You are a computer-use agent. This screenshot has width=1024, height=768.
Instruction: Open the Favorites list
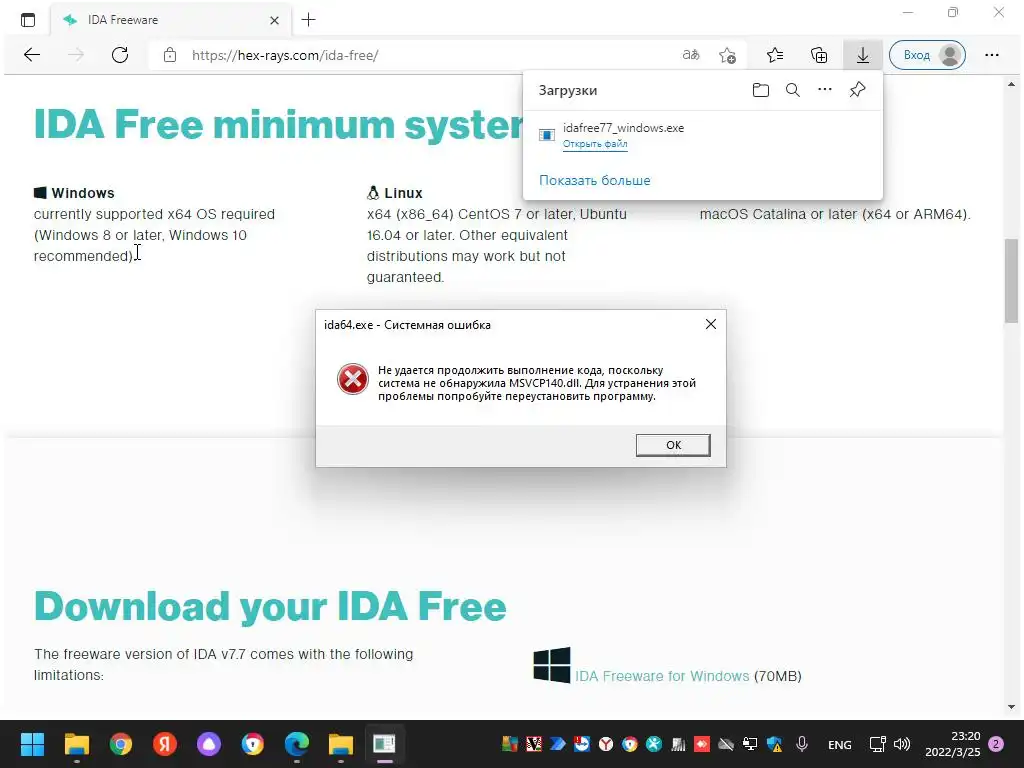click(775, 55)
